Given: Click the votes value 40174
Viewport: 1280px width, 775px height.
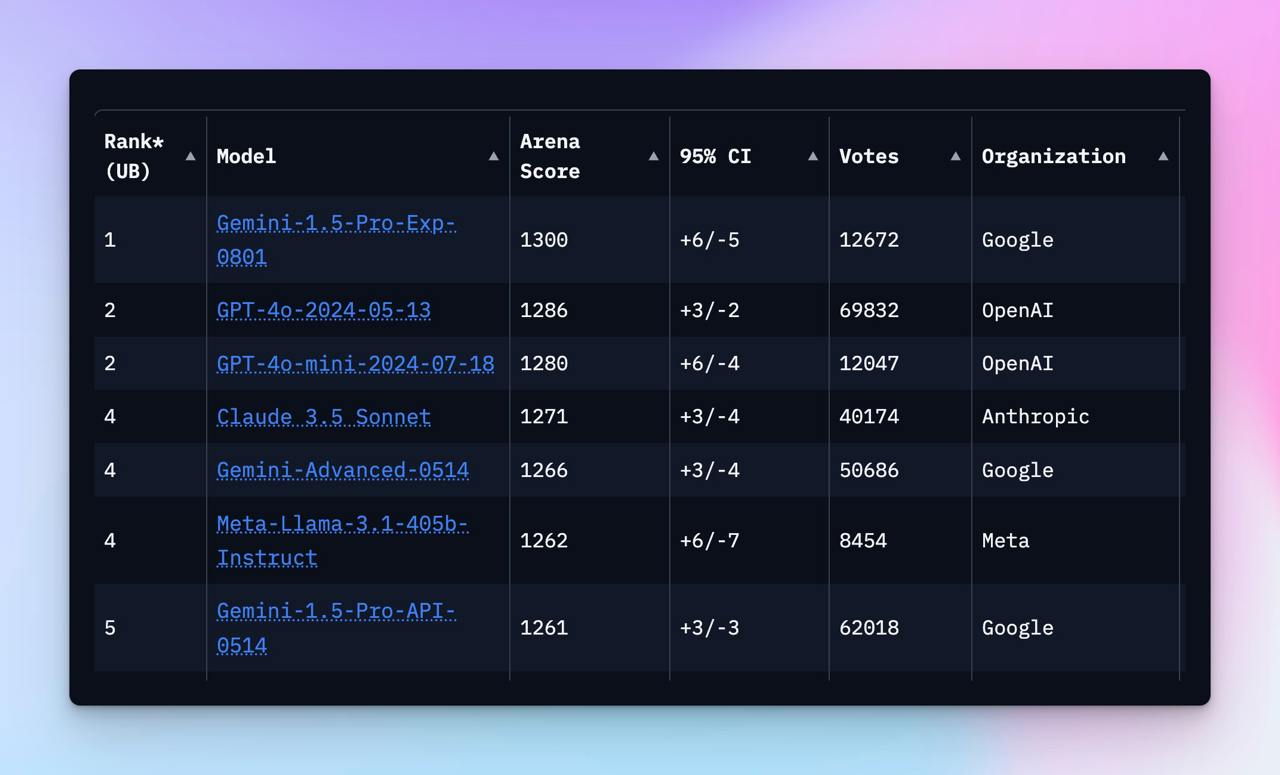Looking at the screenshot, I should 869,416.
